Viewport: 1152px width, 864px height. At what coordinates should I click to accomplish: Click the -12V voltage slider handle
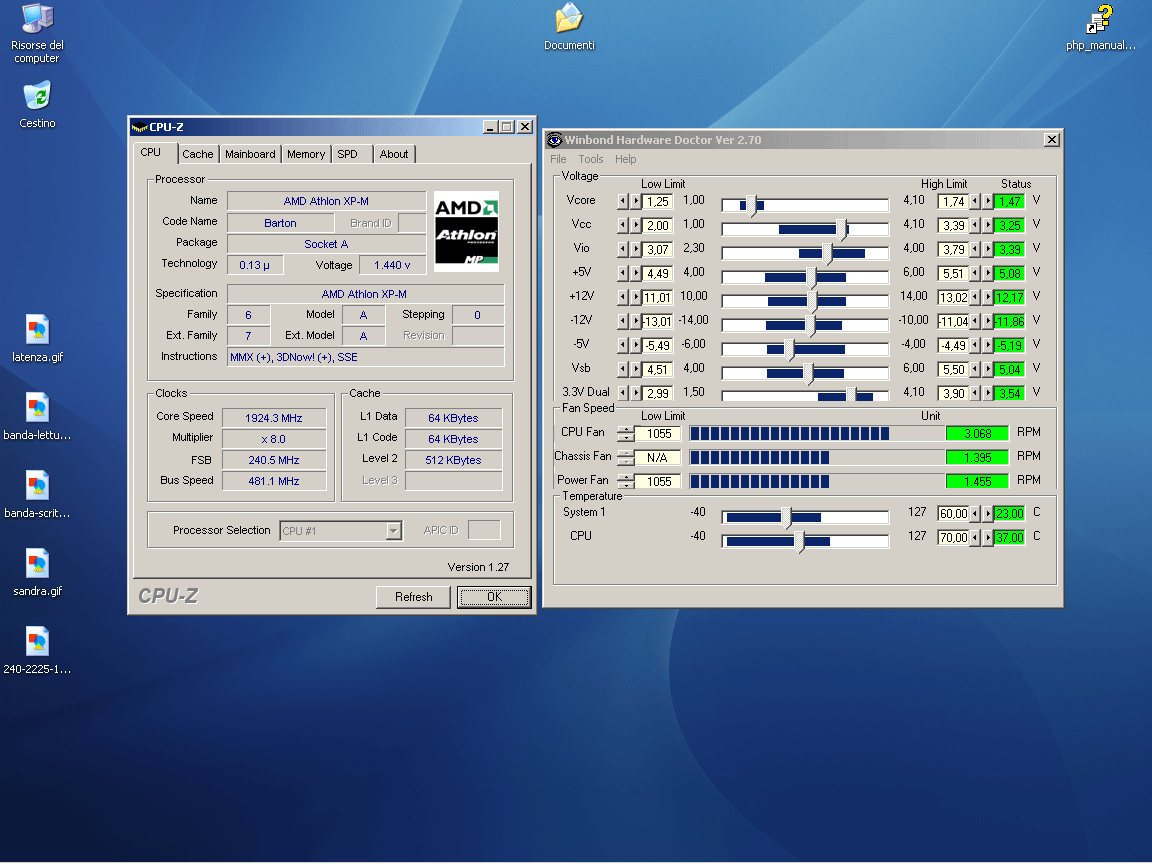[810, 325]
